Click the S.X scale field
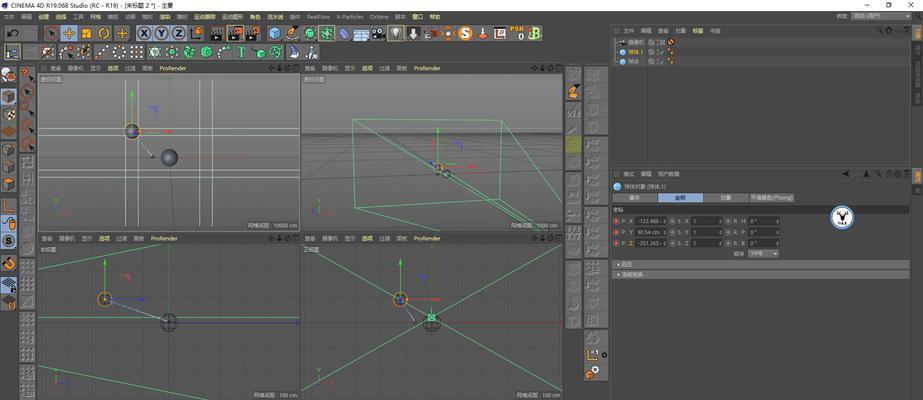The width and height of the screenshot is (923, 400). pos(708,221)
